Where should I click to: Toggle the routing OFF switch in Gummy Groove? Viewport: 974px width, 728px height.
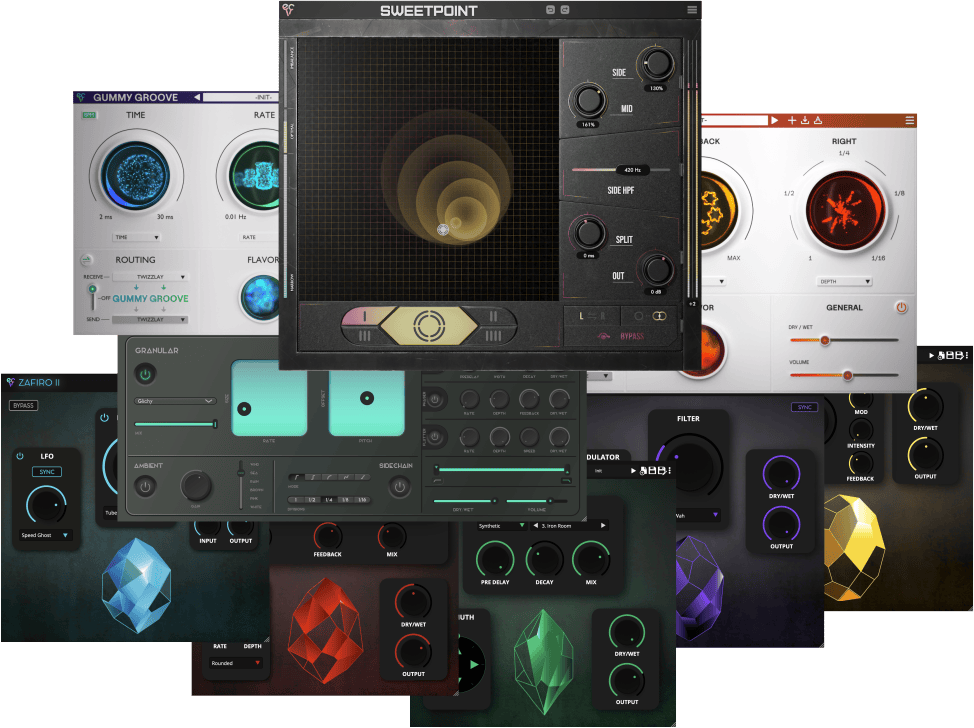pyautogui.click(x=93, y=297)
